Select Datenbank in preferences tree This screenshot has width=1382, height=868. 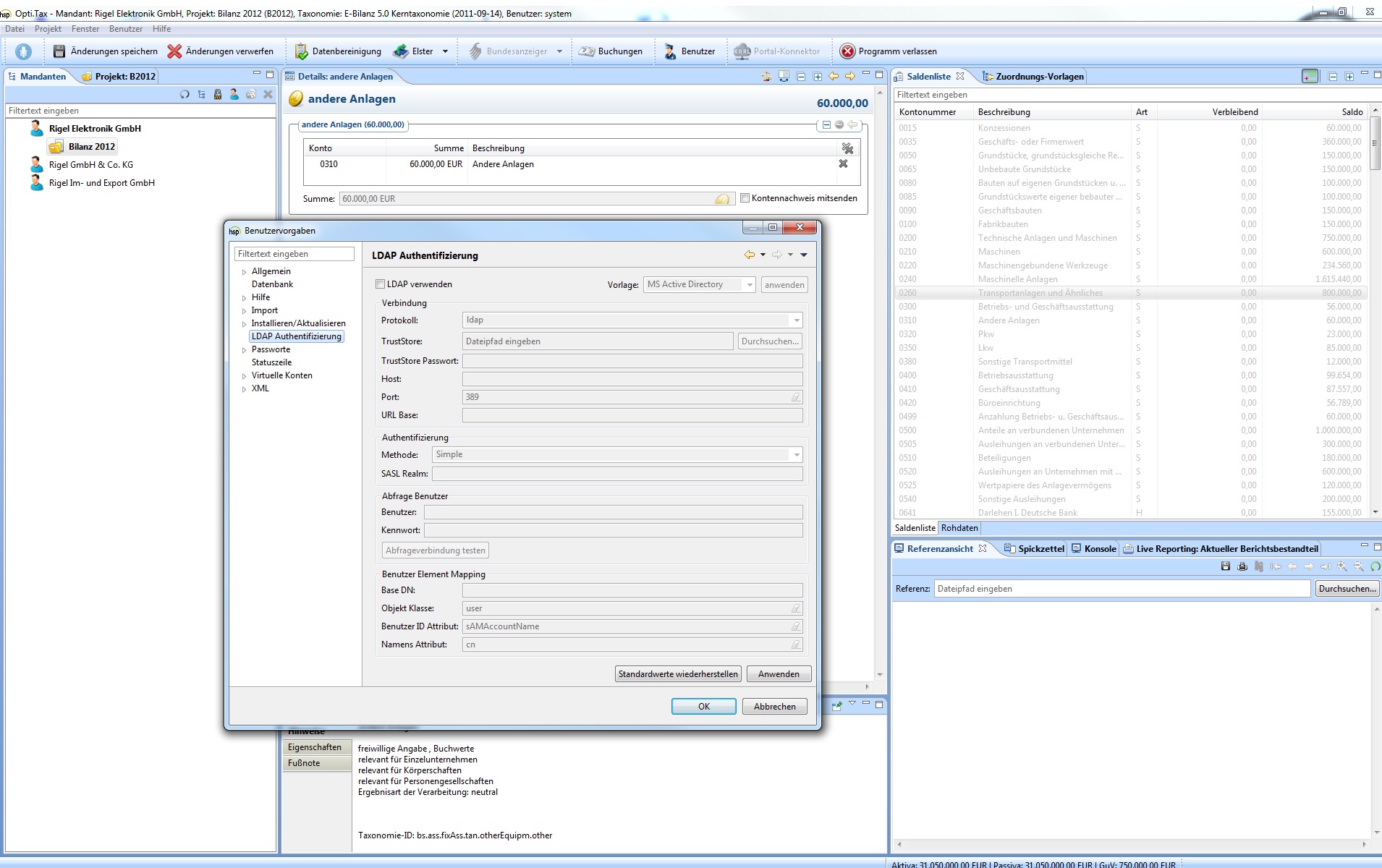pyautogui.click(x=272, y=284)
